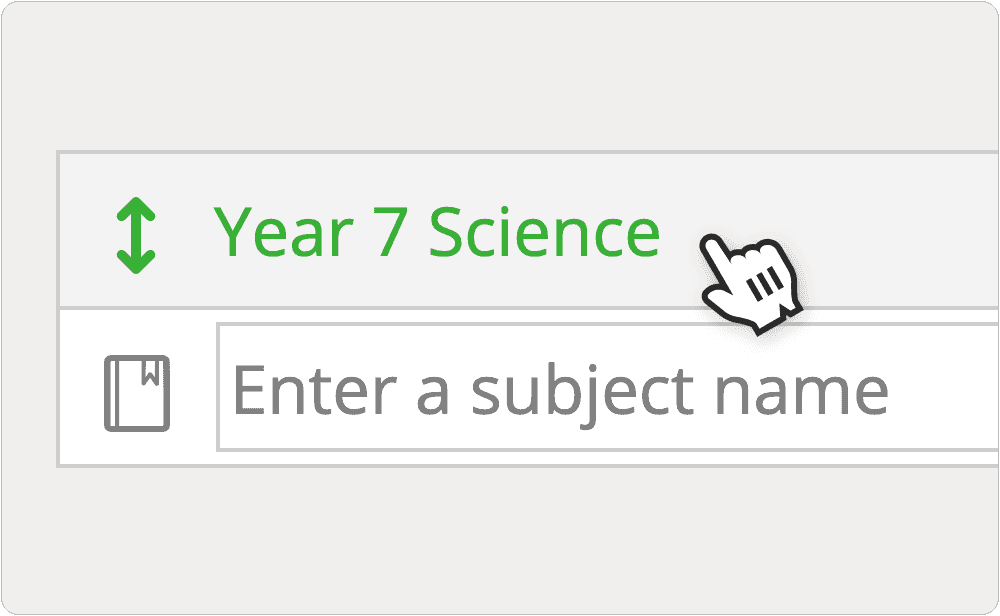Screen dimensions: 1000x616
Task: Click the word Year in the green title
Action: 283,233
